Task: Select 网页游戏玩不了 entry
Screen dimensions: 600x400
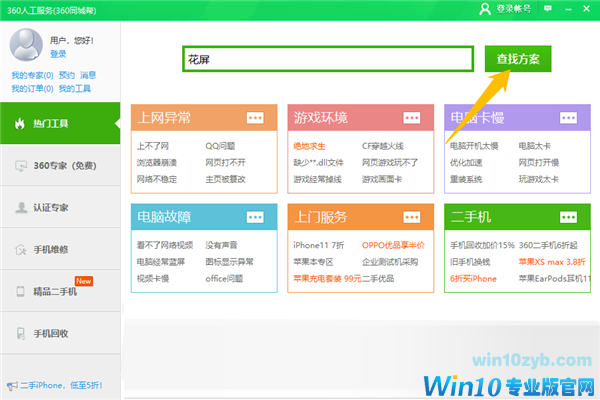Action: [x=390, y=163]
